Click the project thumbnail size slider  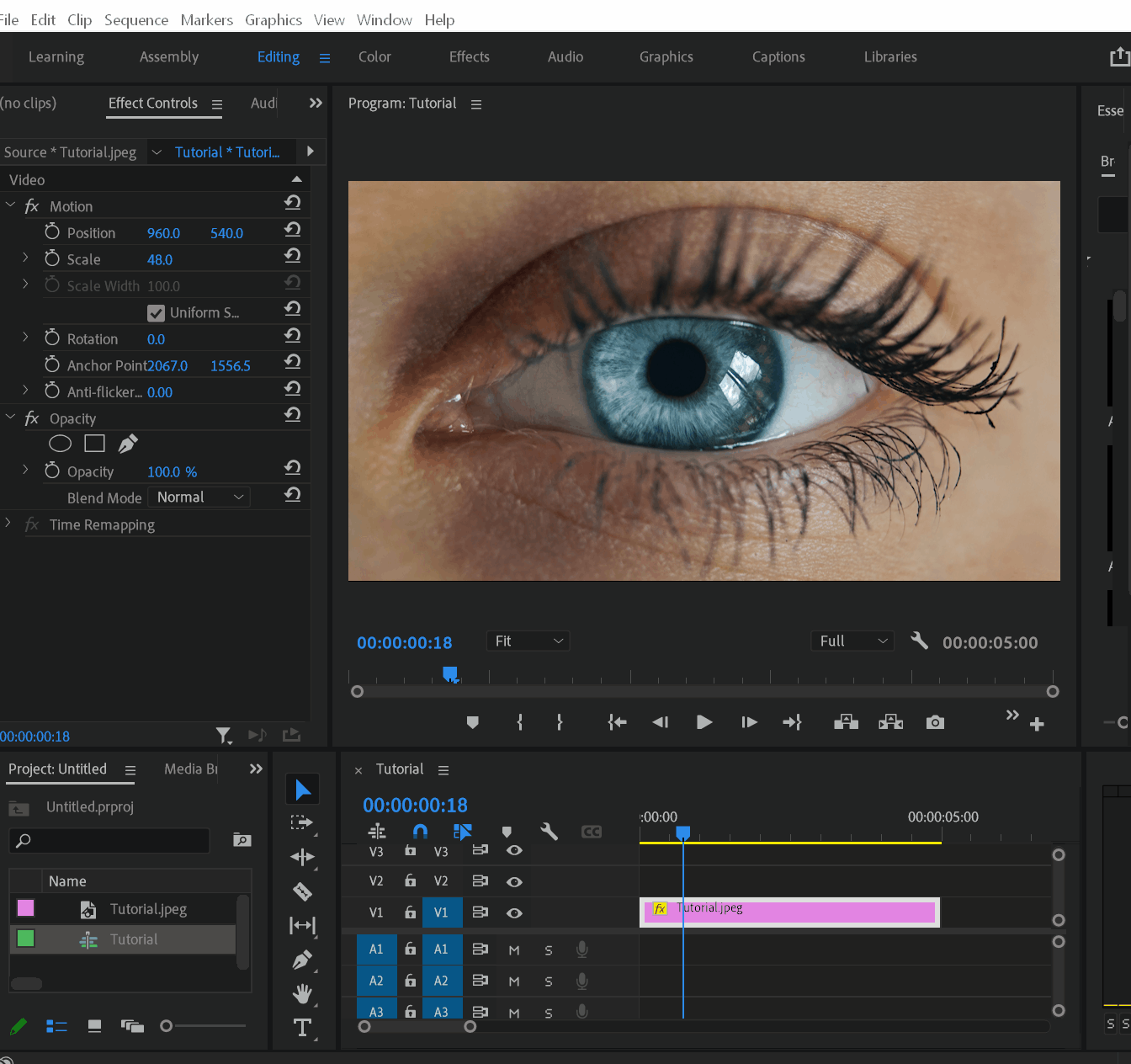click(x=167, y=1026)
